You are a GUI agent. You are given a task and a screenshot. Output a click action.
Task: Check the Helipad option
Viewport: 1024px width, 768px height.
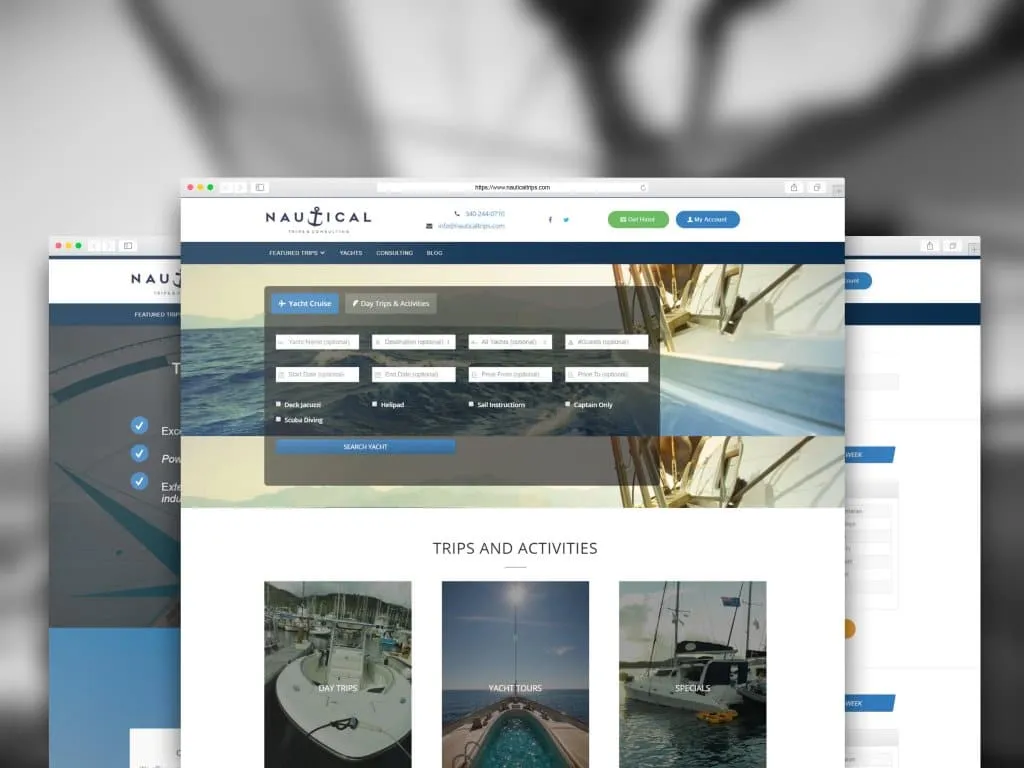click(375, 405)
